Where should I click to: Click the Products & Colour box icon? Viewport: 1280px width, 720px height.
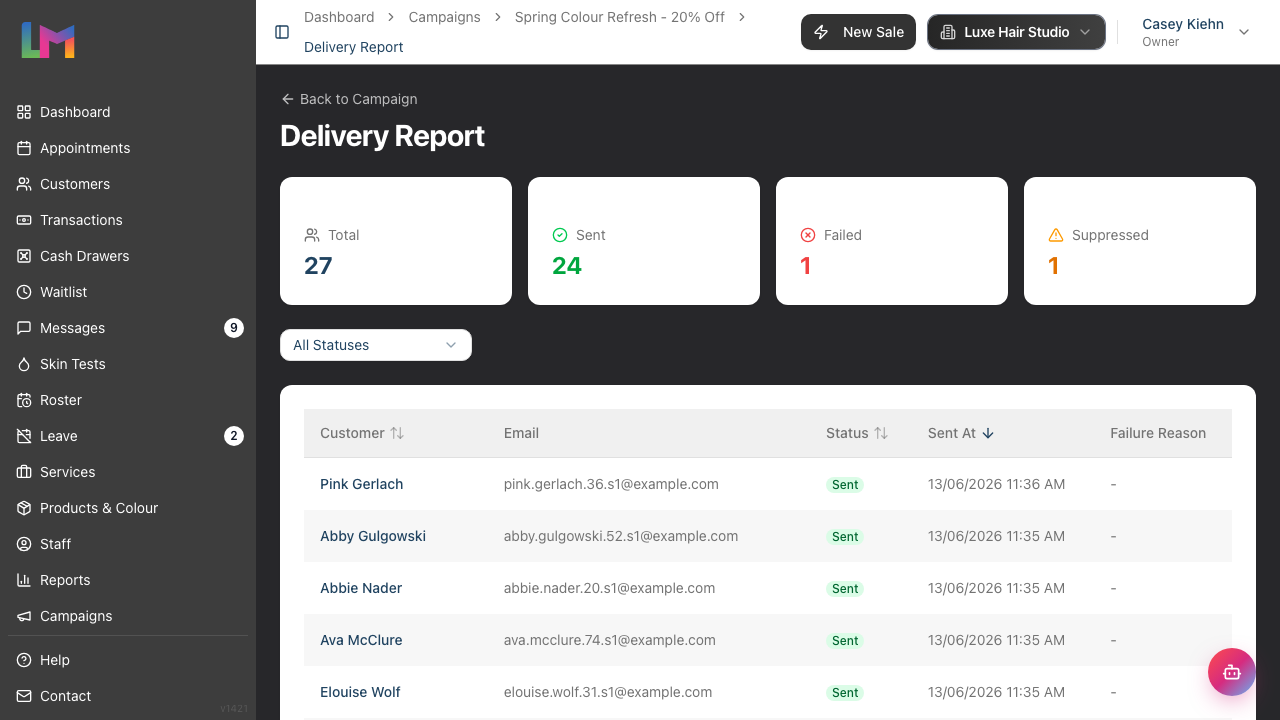click(24, 508)
